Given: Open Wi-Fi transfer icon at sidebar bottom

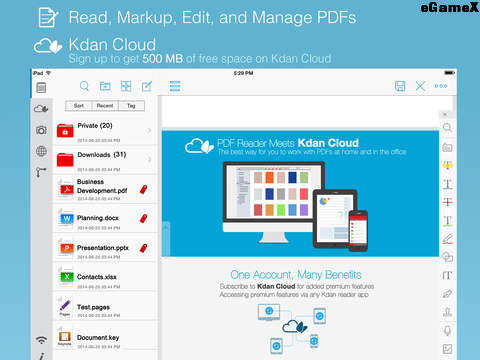Looking at the screenshot, I should click(x=41, y=340).
